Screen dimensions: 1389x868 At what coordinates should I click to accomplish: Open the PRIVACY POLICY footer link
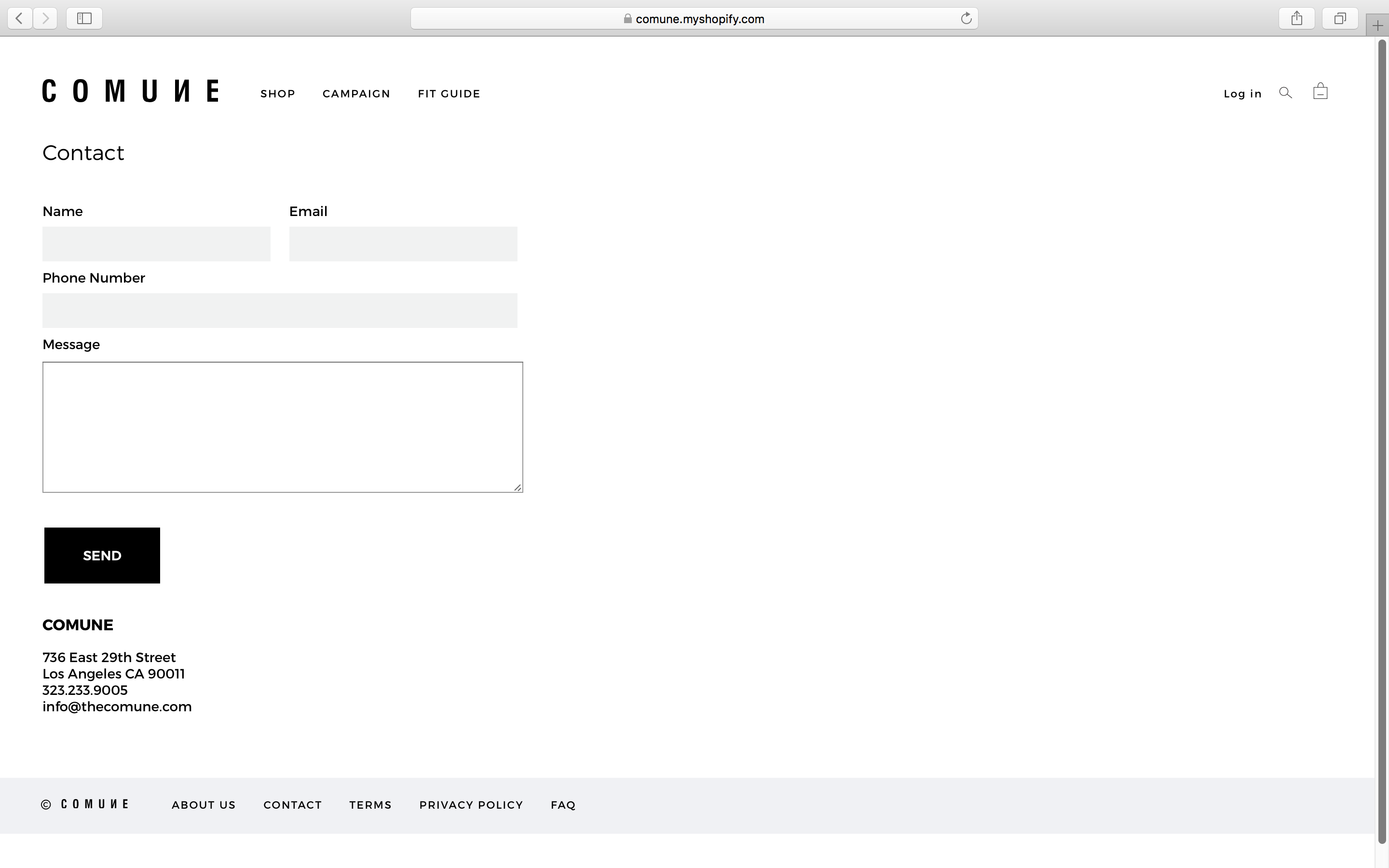pyautogui.click(x=471, y=805)
